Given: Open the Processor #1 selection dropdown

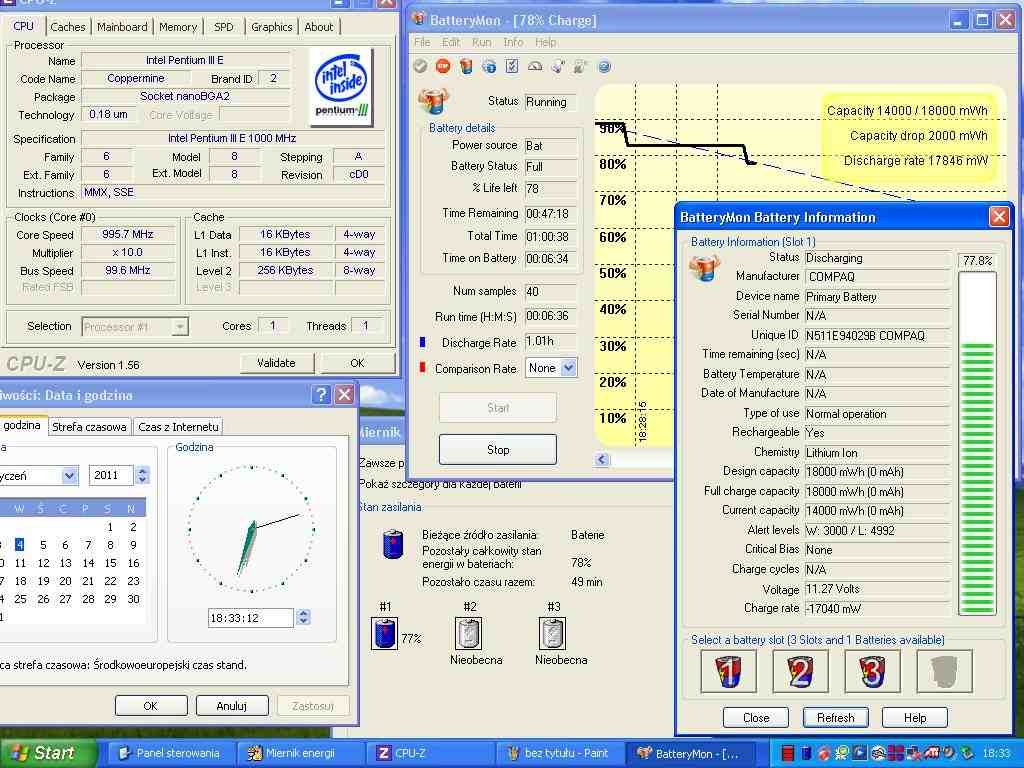Looking at the screenshot, I should click(180, 326).
